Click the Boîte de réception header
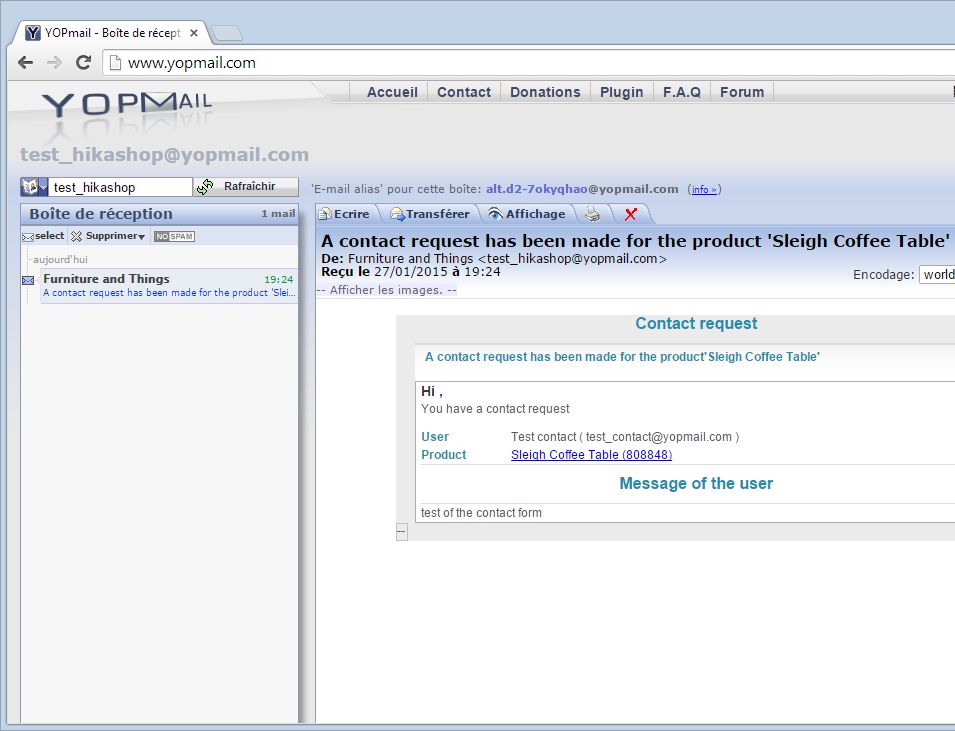 tap(101, 214)
